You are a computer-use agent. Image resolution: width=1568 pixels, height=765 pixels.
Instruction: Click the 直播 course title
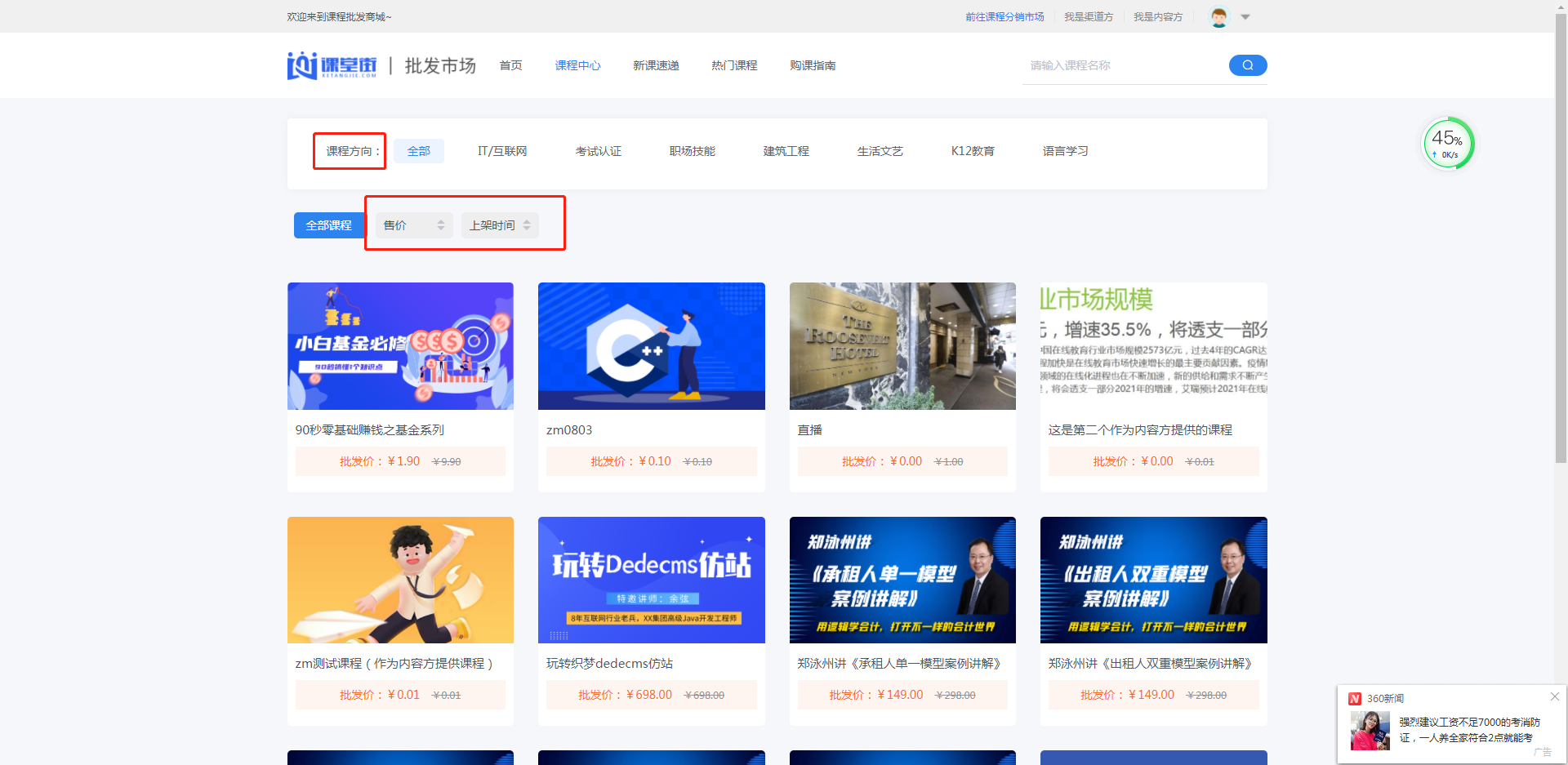(810, 429)
